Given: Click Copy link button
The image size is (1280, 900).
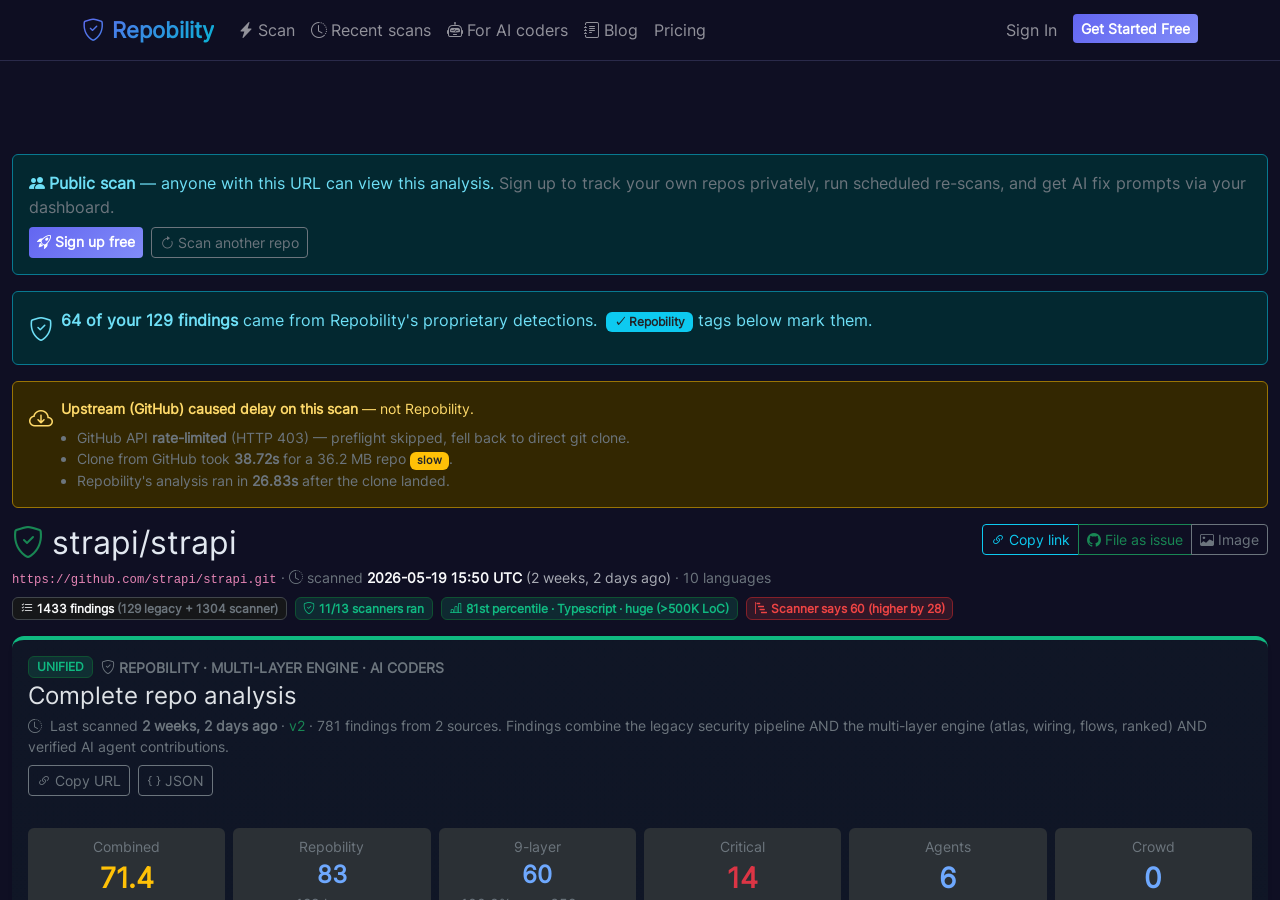Looking at the screenshot, I should [x=1030, y=539].
